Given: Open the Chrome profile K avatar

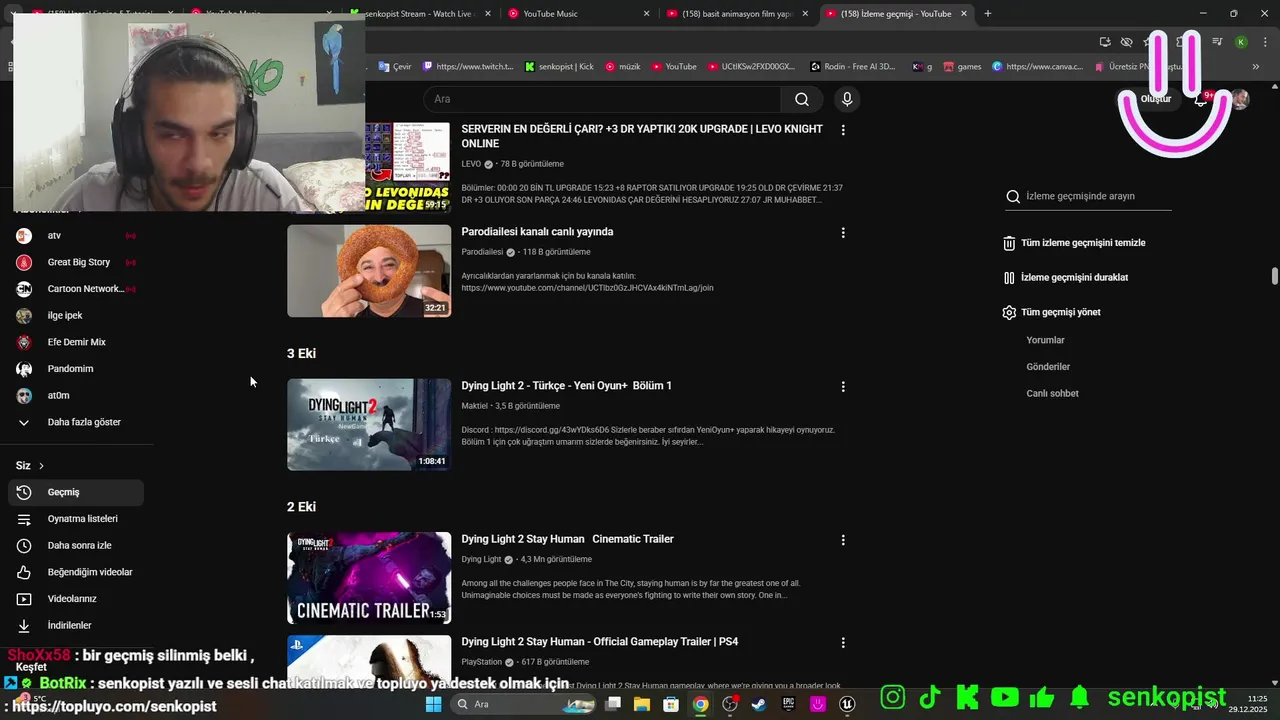Looking at the screenshot, I should tap(1241, 42).
